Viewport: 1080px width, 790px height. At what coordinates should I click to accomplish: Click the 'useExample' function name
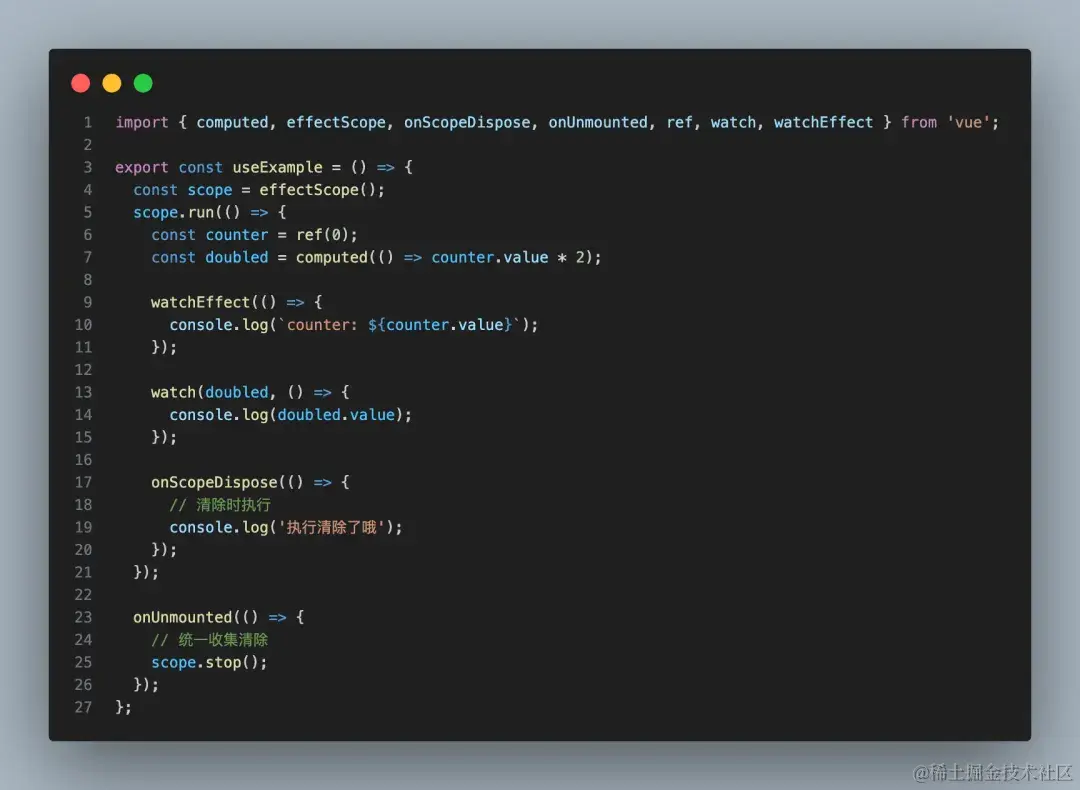(278, 167)
